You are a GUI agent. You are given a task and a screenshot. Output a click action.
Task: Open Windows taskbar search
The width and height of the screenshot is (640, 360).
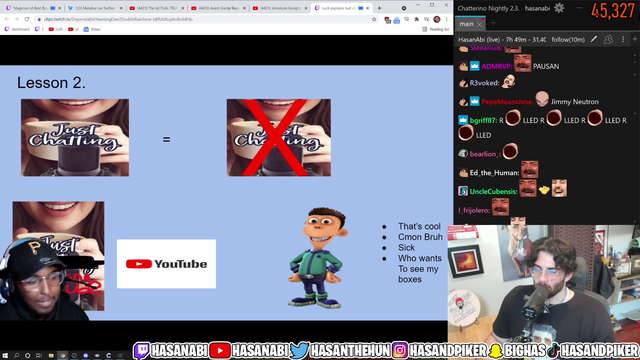16,356
